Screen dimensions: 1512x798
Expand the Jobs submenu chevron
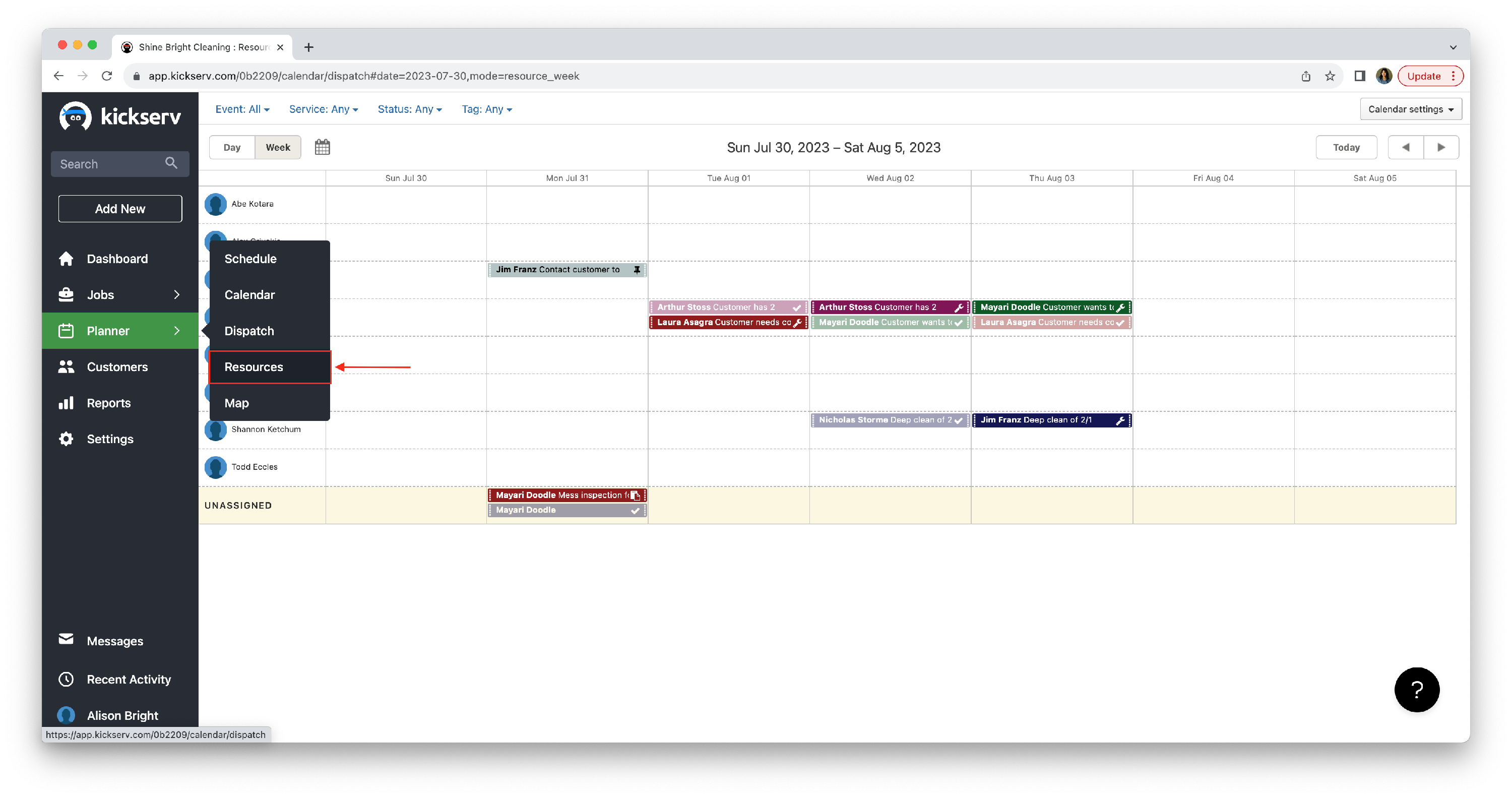tap(177, 294)
